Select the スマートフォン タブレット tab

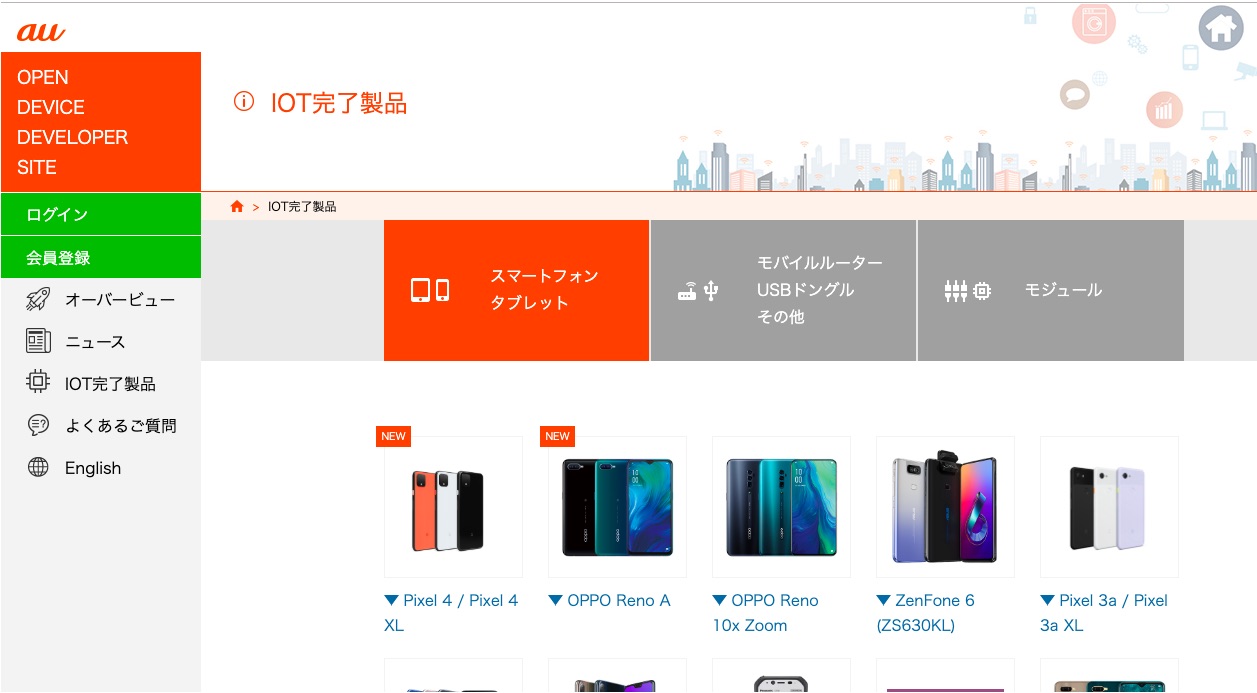point(516,290)
